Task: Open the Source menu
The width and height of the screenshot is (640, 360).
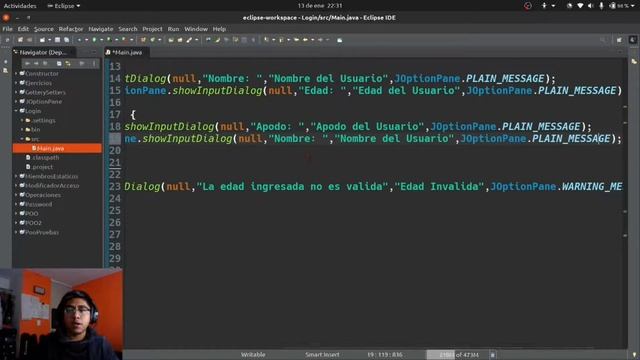Action: point(44,29)
